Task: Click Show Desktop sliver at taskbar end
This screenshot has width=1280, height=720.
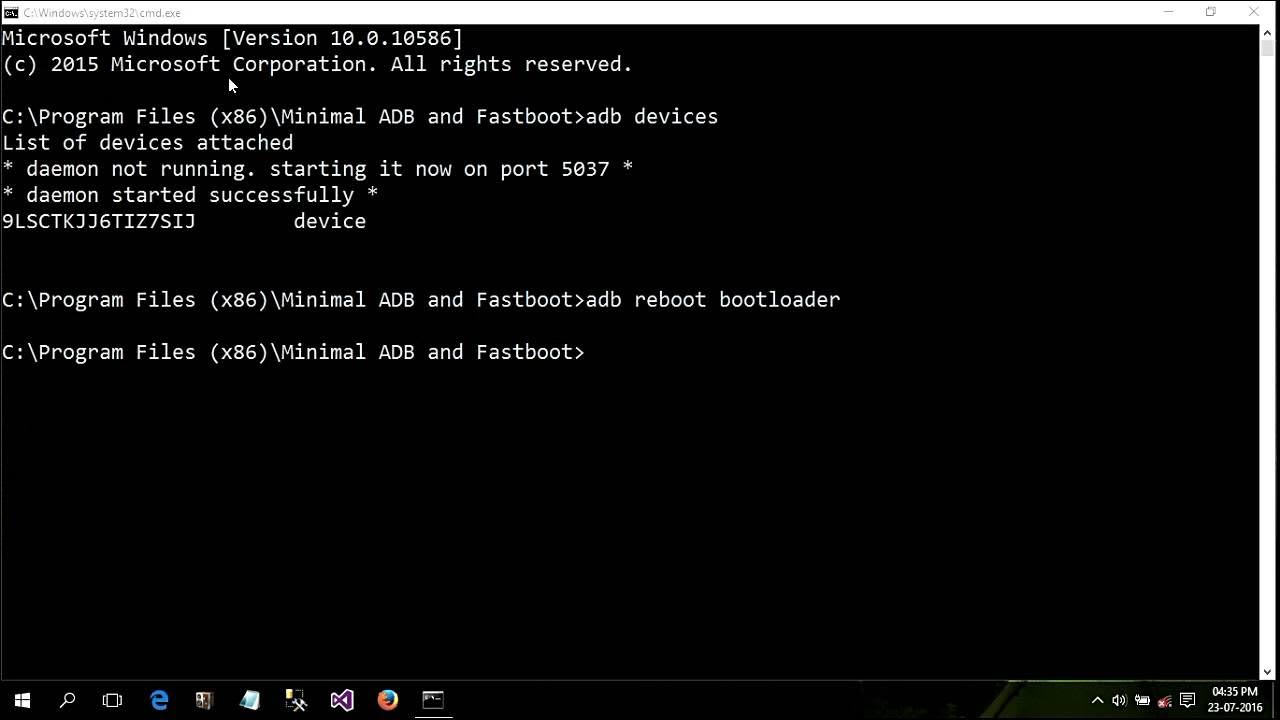Action: [x=1277, y=700]
